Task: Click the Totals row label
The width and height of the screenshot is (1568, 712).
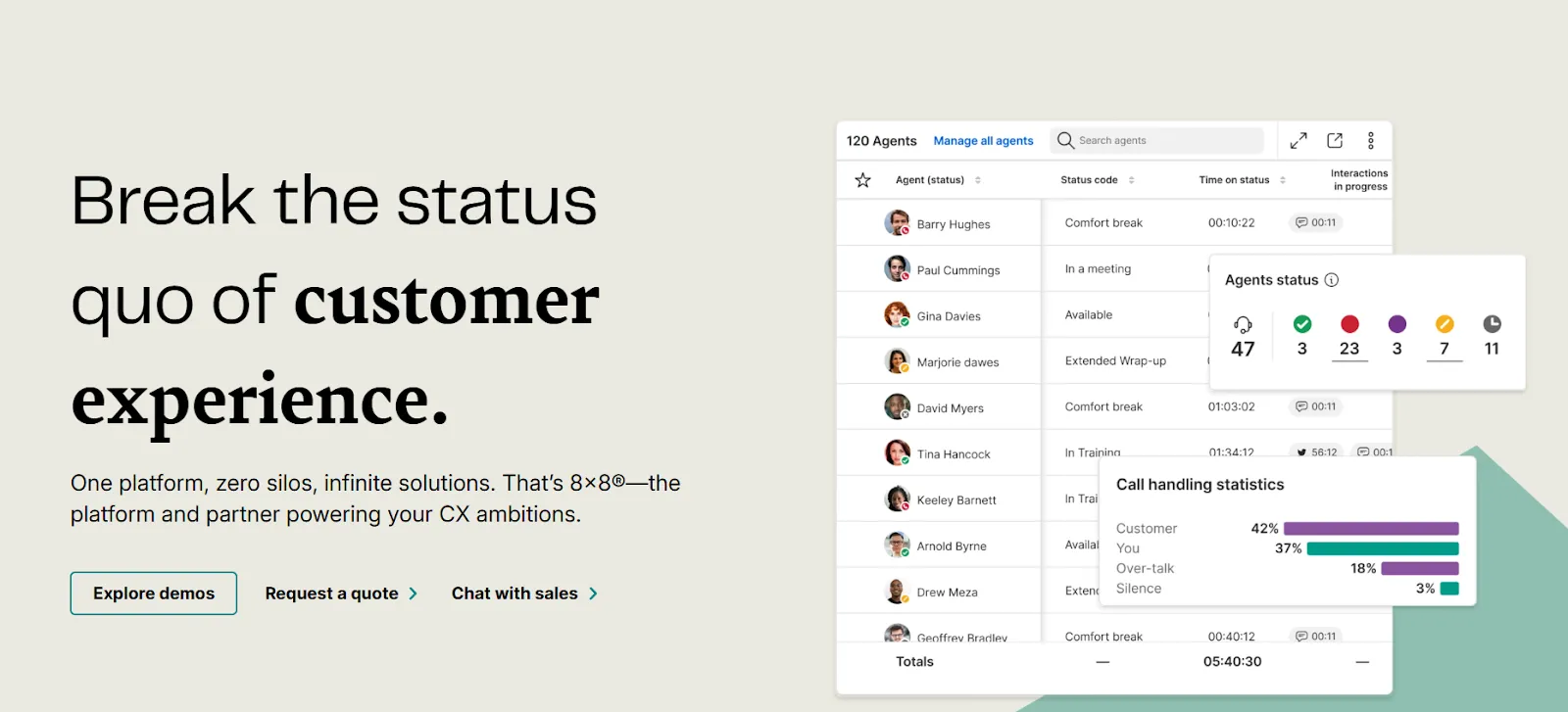Action: (914, 662)
